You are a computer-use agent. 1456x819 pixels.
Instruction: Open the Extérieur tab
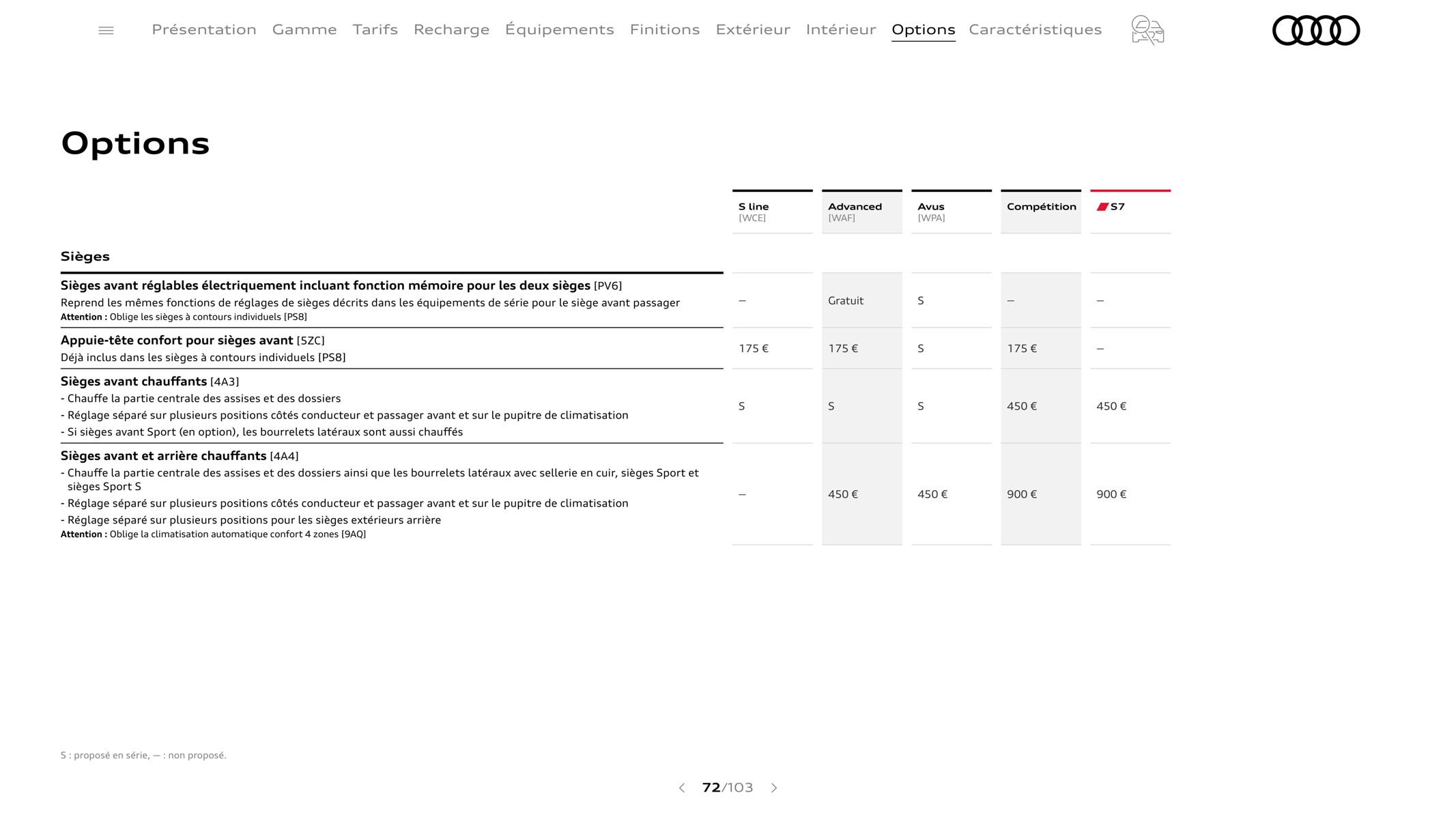(x=753, y=29)
